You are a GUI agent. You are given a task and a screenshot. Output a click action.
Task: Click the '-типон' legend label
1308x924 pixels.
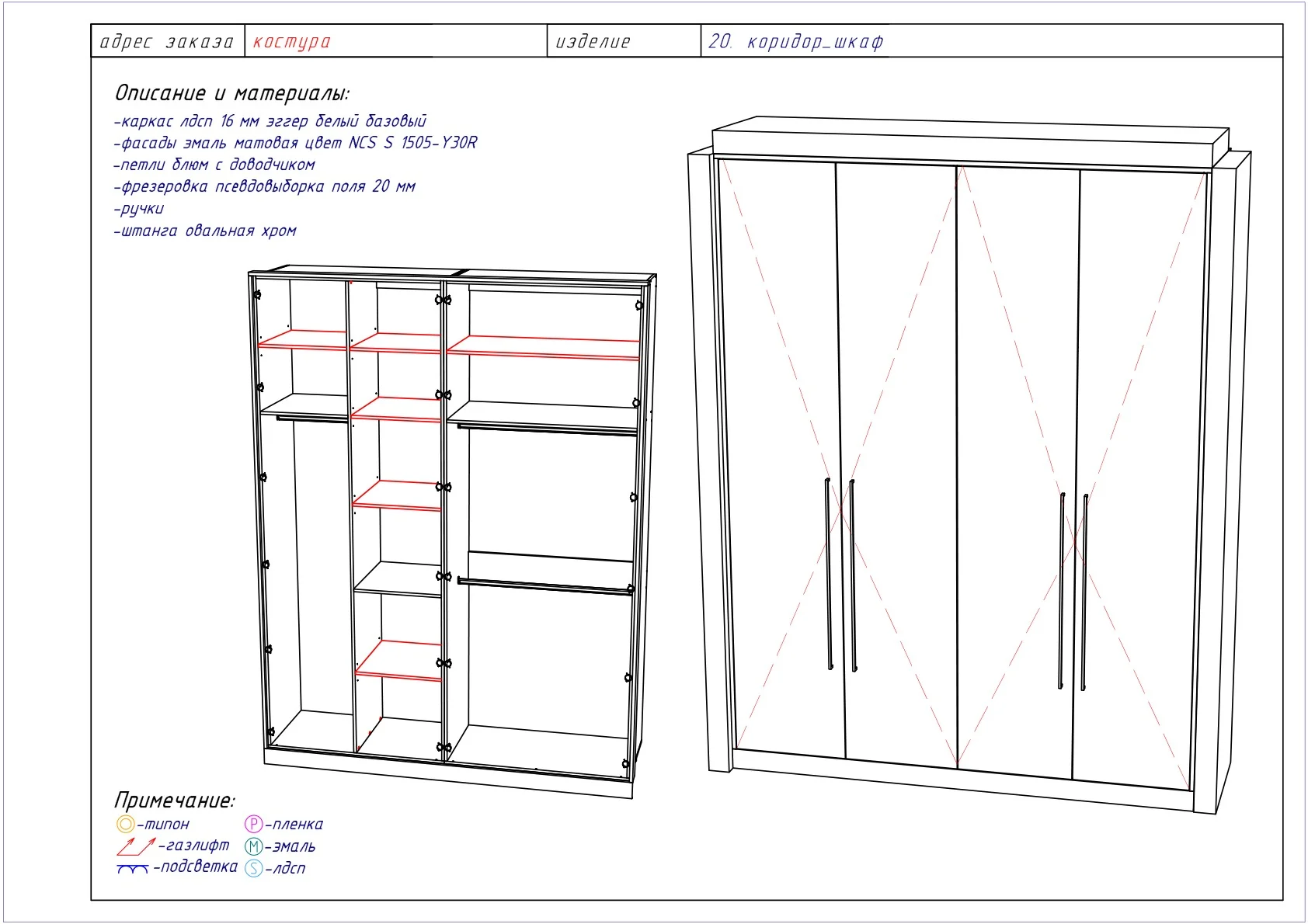pos(163,824)
